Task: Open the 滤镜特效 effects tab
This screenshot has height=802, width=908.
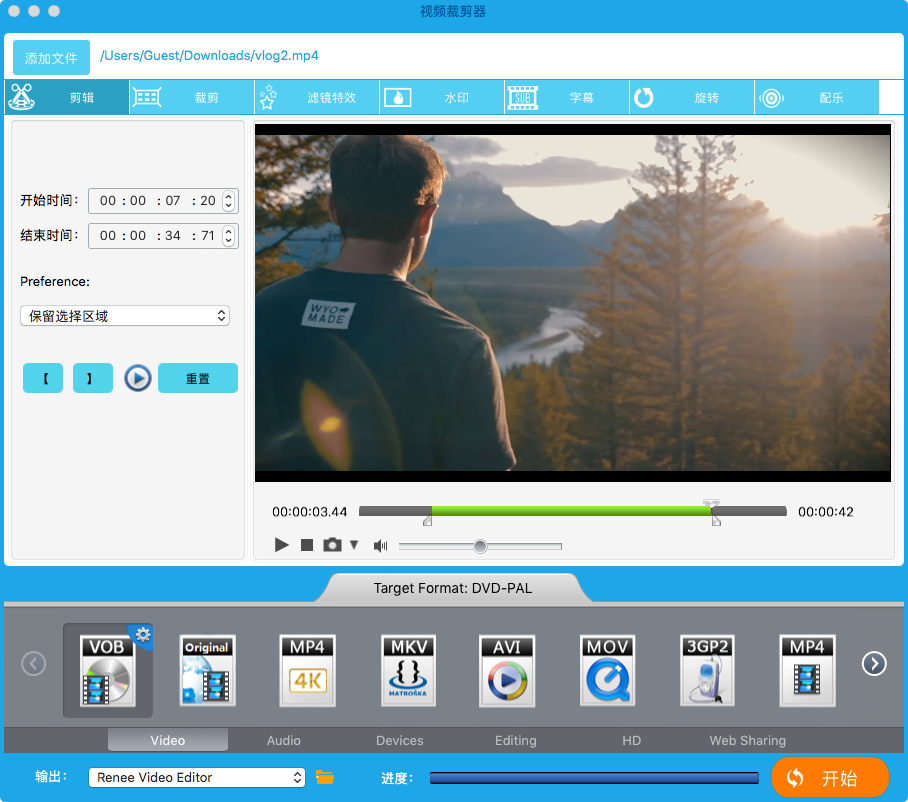Action: pos(317,97)
